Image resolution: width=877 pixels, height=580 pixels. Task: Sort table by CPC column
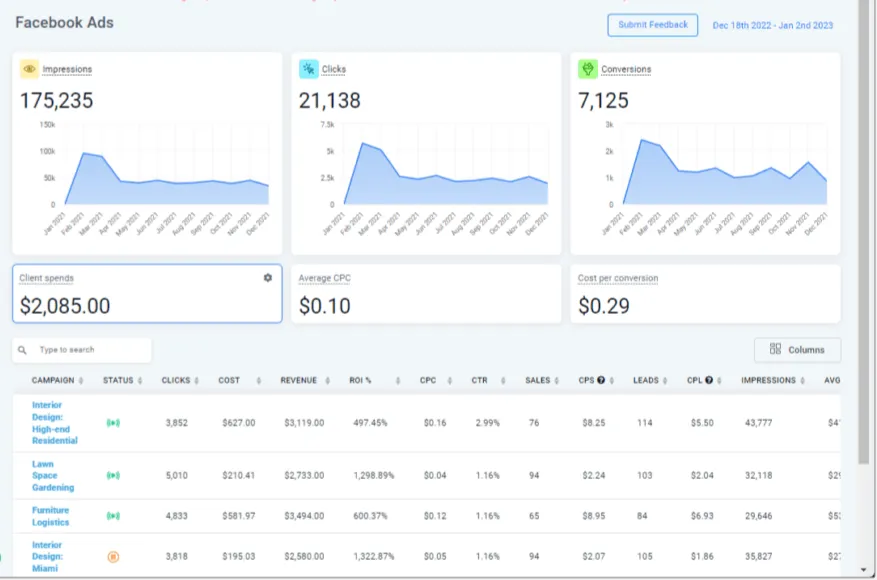449,381
